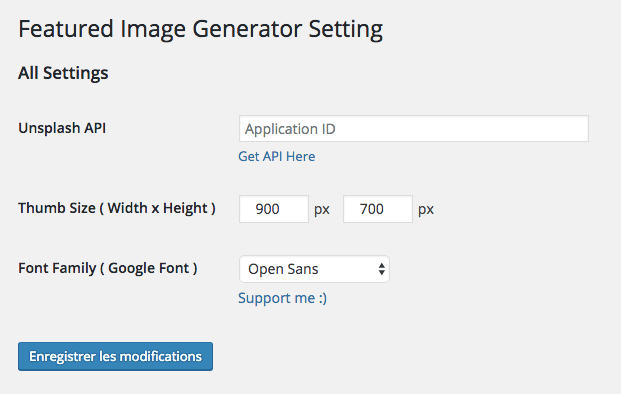Select the thumb height field showing 700

378,209
